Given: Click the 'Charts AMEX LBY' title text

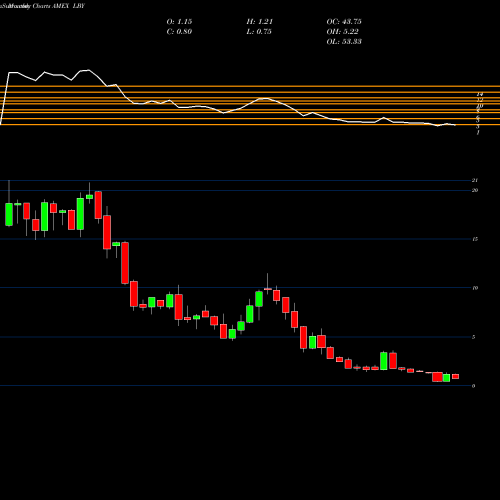Looking at the screenshot, I should click(x=59, y=6).
